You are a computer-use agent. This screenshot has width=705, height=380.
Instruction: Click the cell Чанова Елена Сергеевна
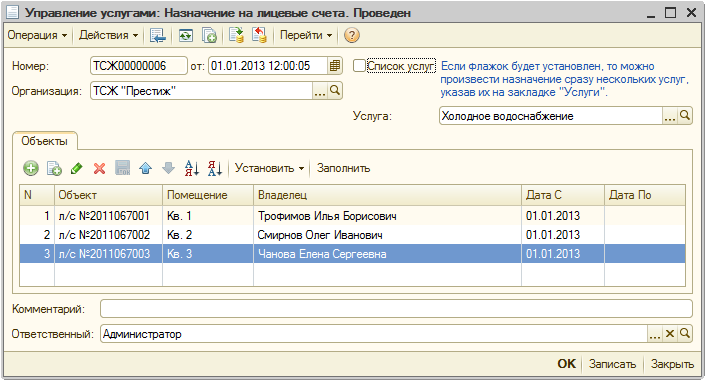388,254
